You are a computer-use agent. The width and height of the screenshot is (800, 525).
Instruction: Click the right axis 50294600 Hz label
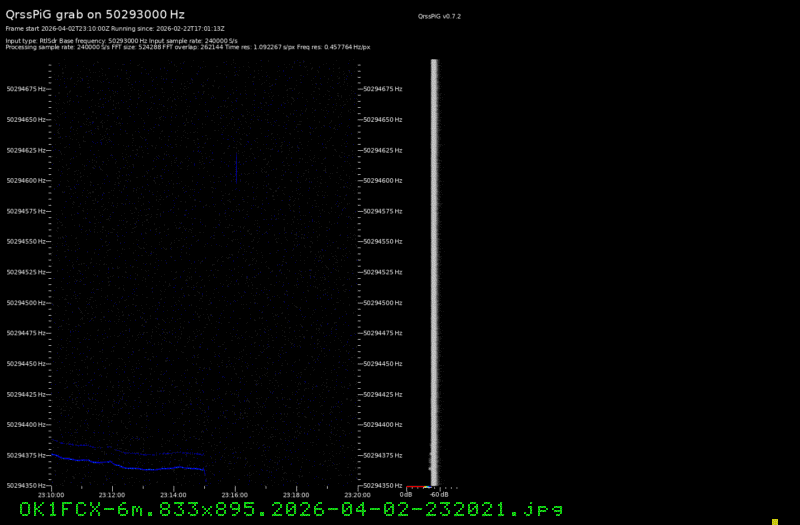(x=383, y=181)
